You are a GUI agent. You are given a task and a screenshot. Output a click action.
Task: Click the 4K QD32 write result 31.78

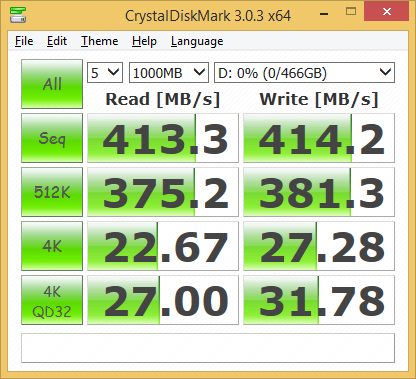pos(319,300)
